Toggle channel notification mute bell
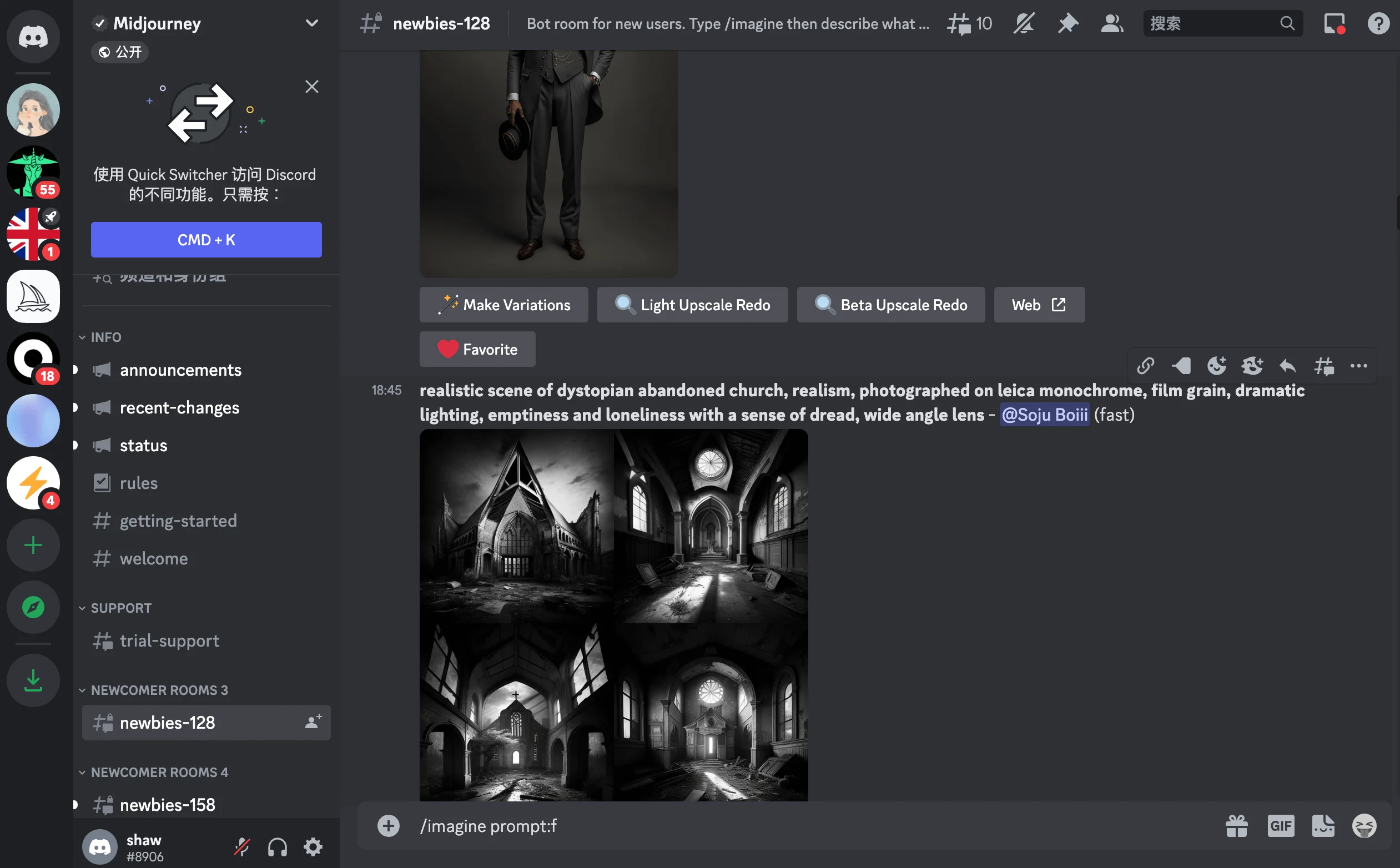The image size is (1400, 868). click(x=1024, y=23)
